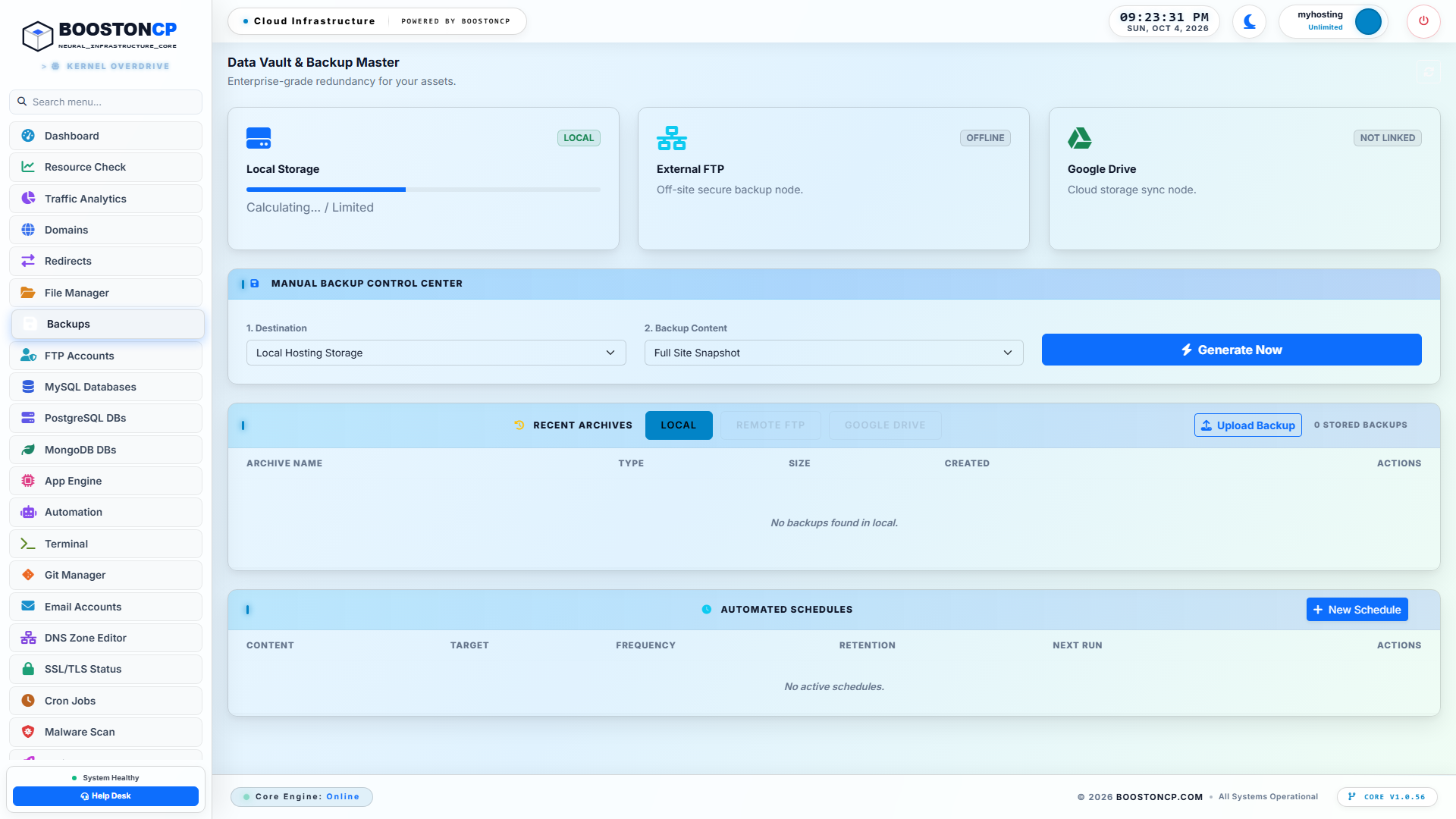Click the clock showing 09:23:31 PM
The image size is (1456, 819).
pos(1164,17)
